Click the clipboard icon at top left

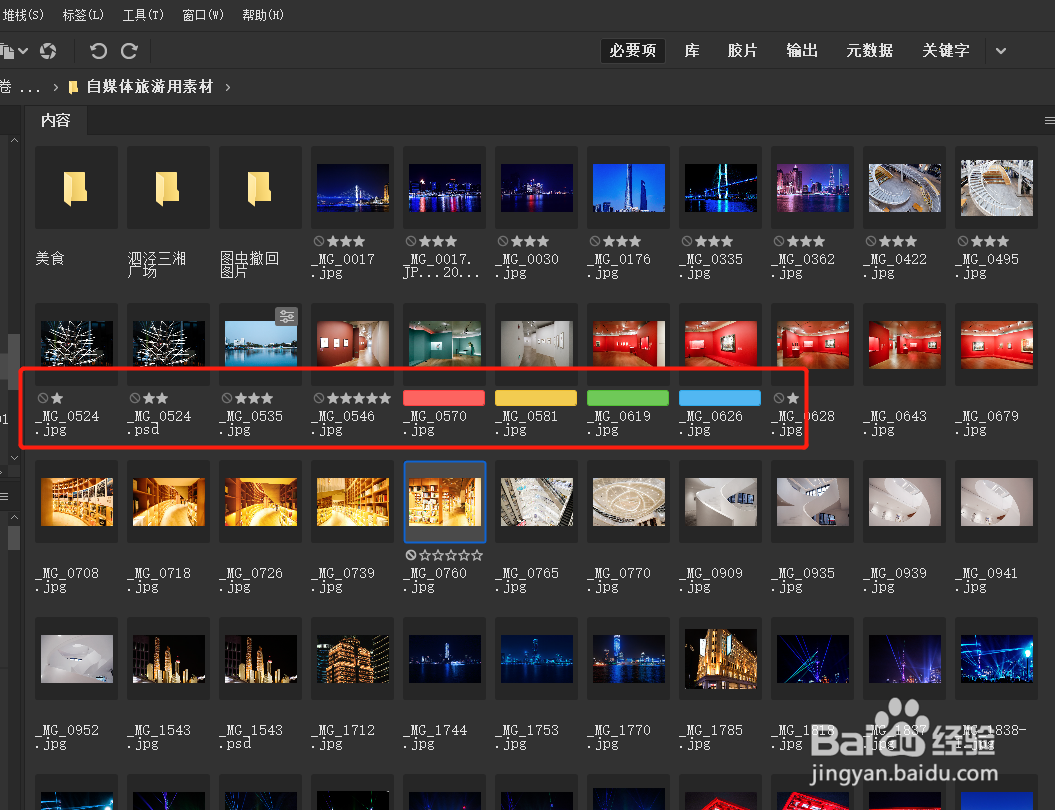[9, 51]
